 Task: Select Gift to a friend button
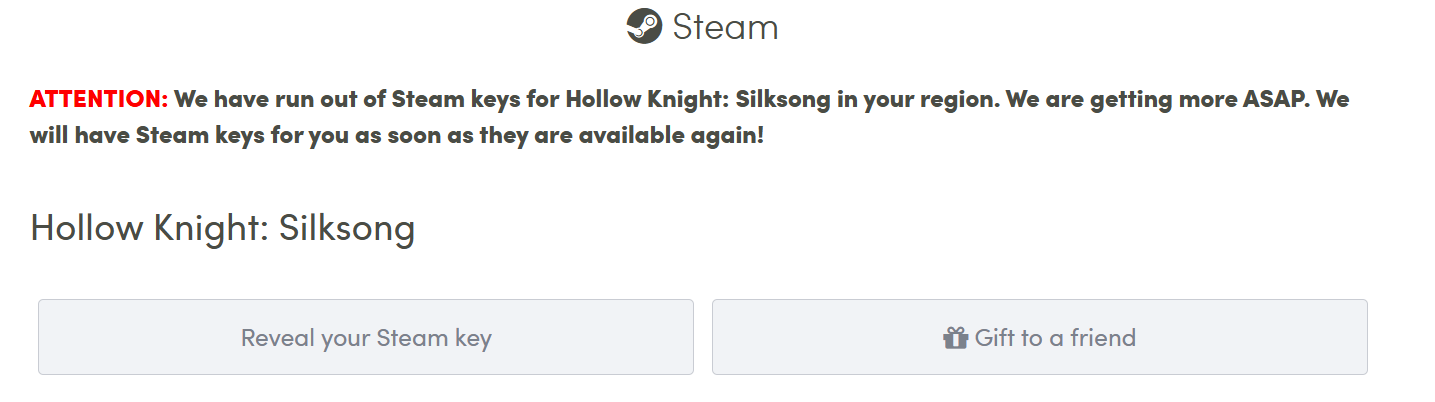tap(1040, 337)
